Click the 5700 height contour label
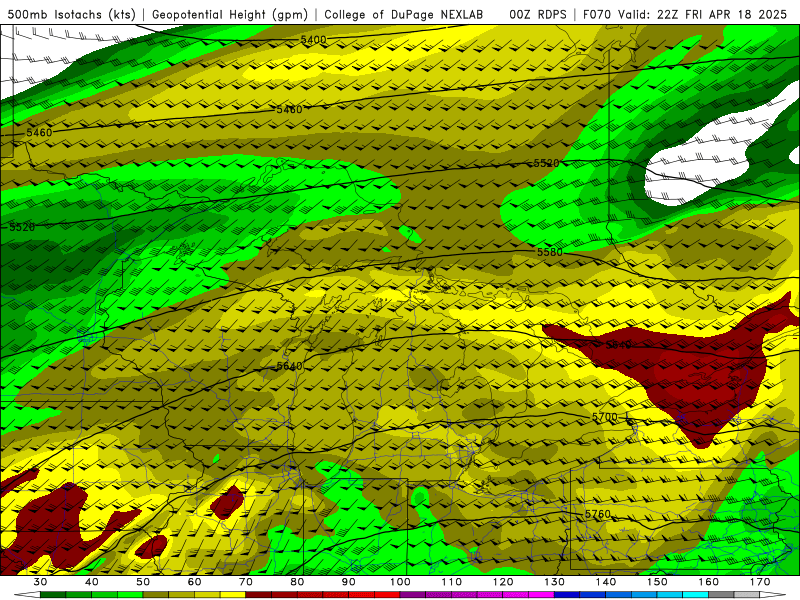800x600 pixels. tap(605, 417)
